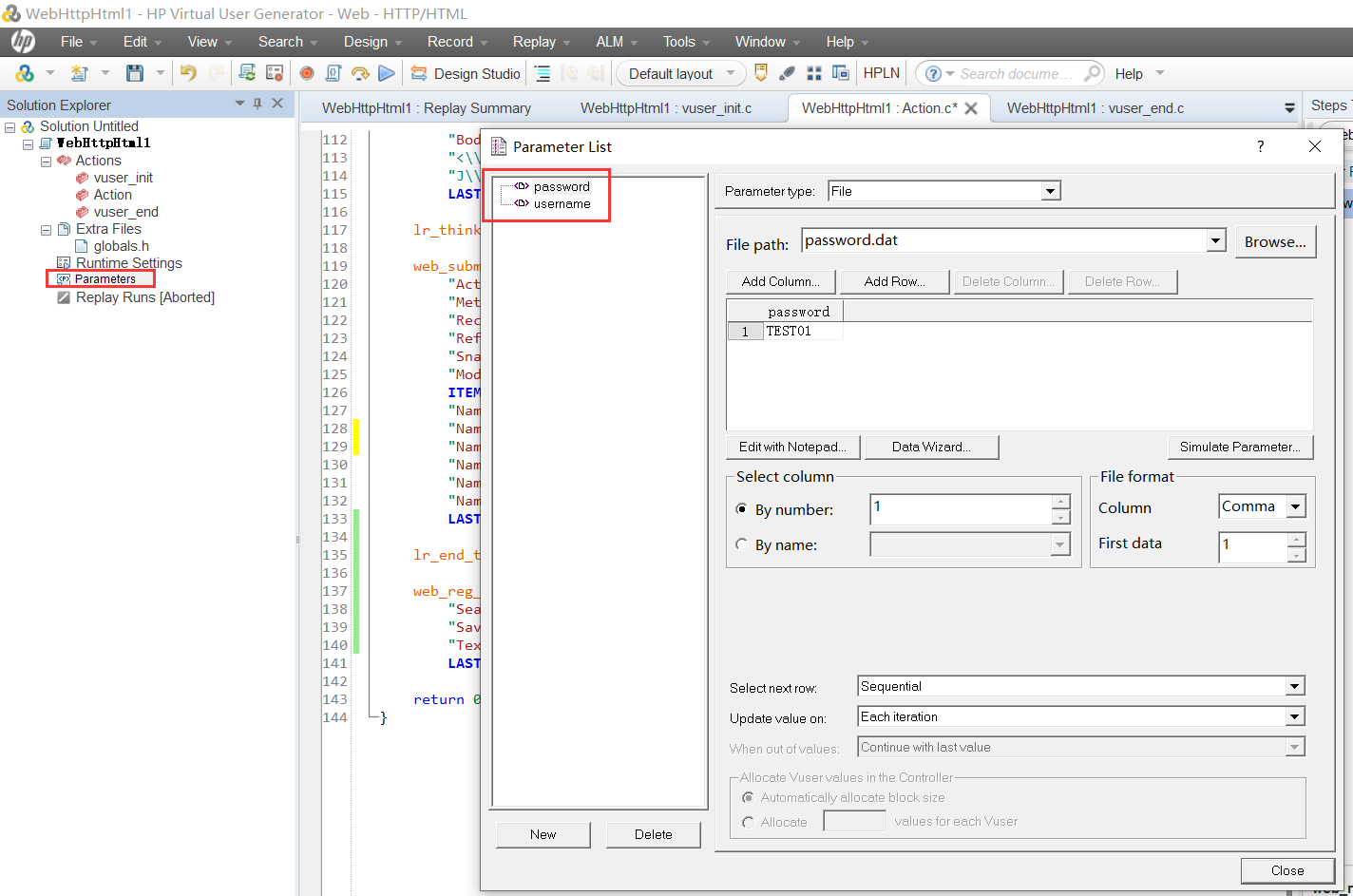This screenshot has height=896, width=1353.
Task: Click the New parameter button
Action: pyautogui.click(x=543, y=834)
